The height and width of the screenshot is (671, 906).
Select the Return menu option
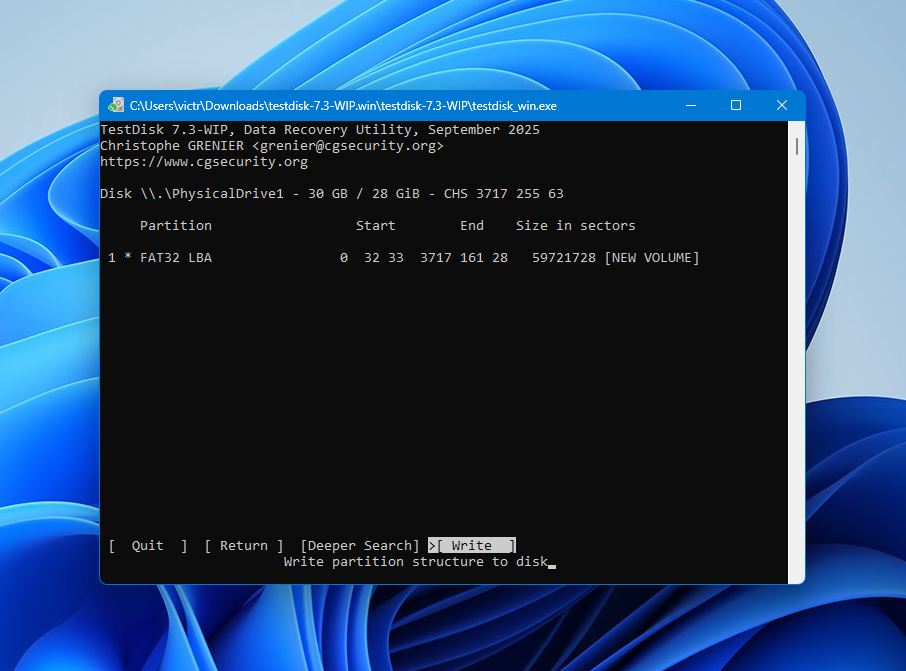click(244, 546)
